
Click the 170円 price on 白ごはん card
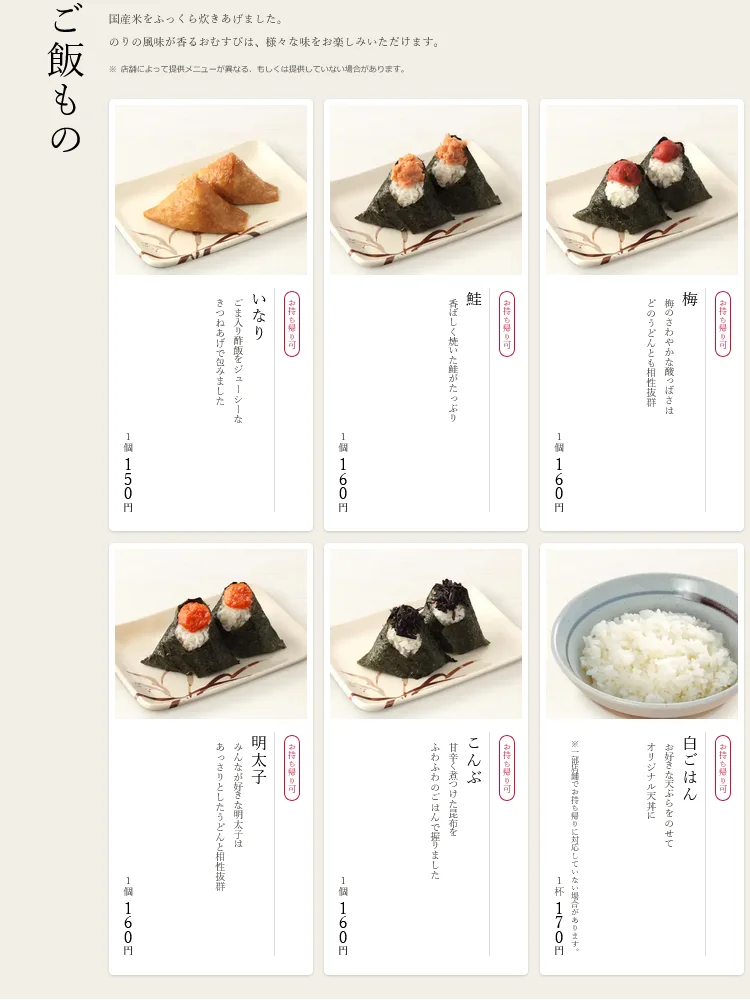pos(559,929)
